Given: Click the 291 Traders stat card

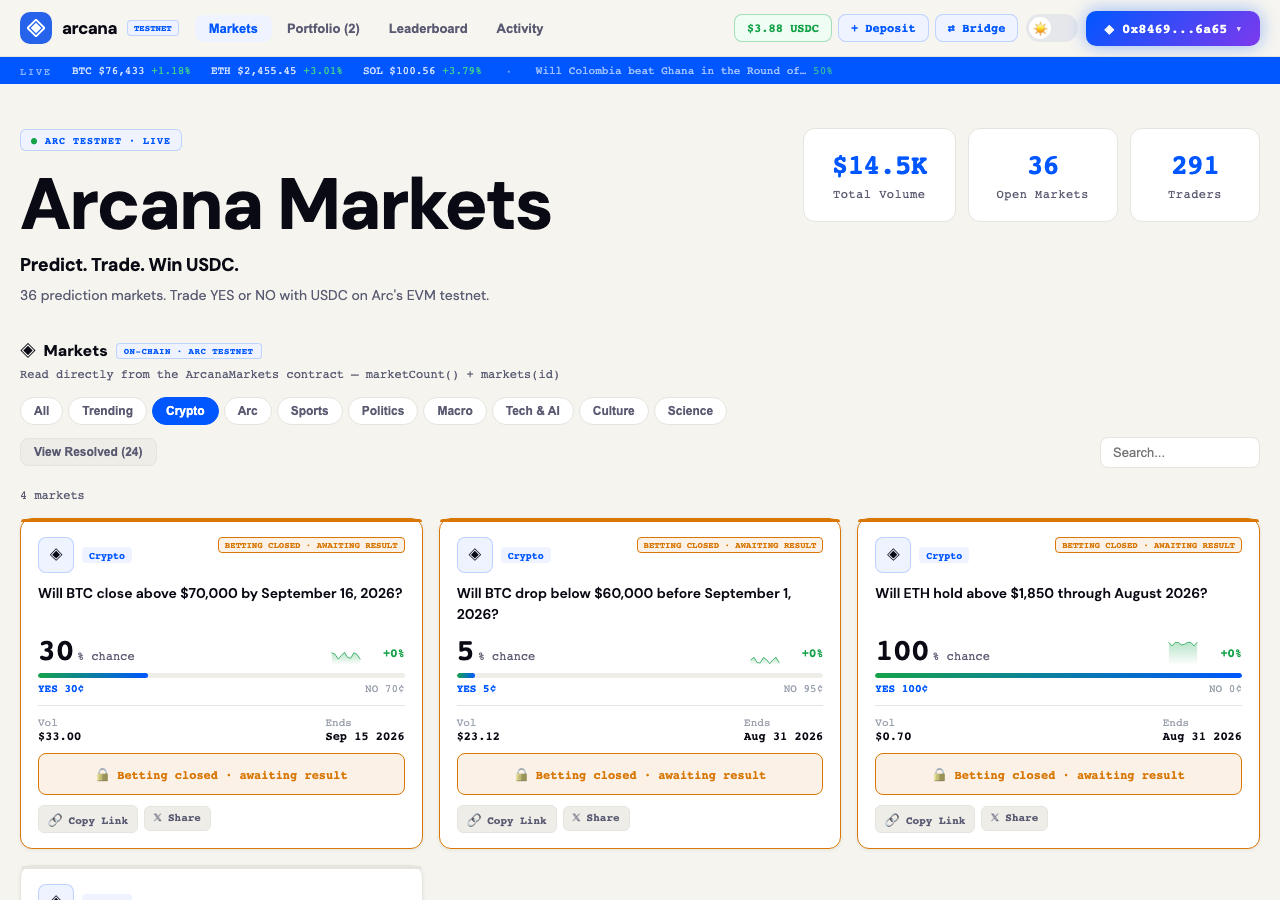Looking at the screenshot, I should (x=1194, y=175).
